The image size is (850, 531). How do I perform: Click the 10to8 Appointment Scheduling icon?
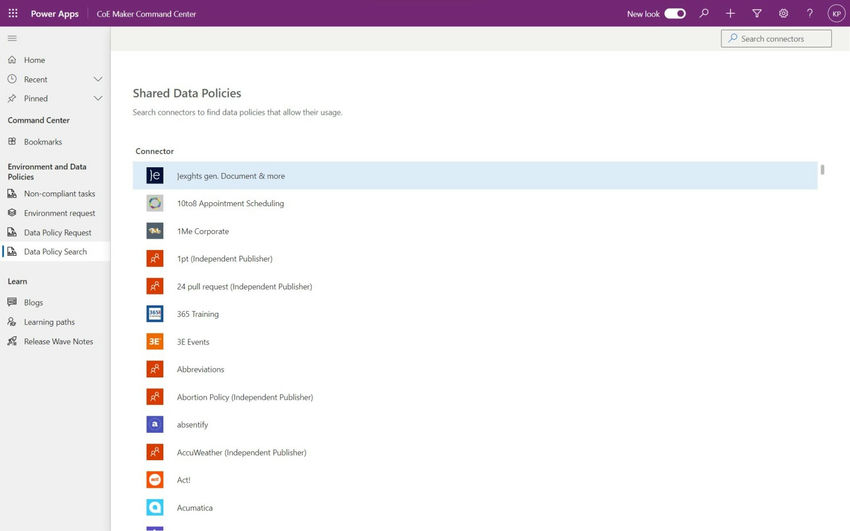154,203
